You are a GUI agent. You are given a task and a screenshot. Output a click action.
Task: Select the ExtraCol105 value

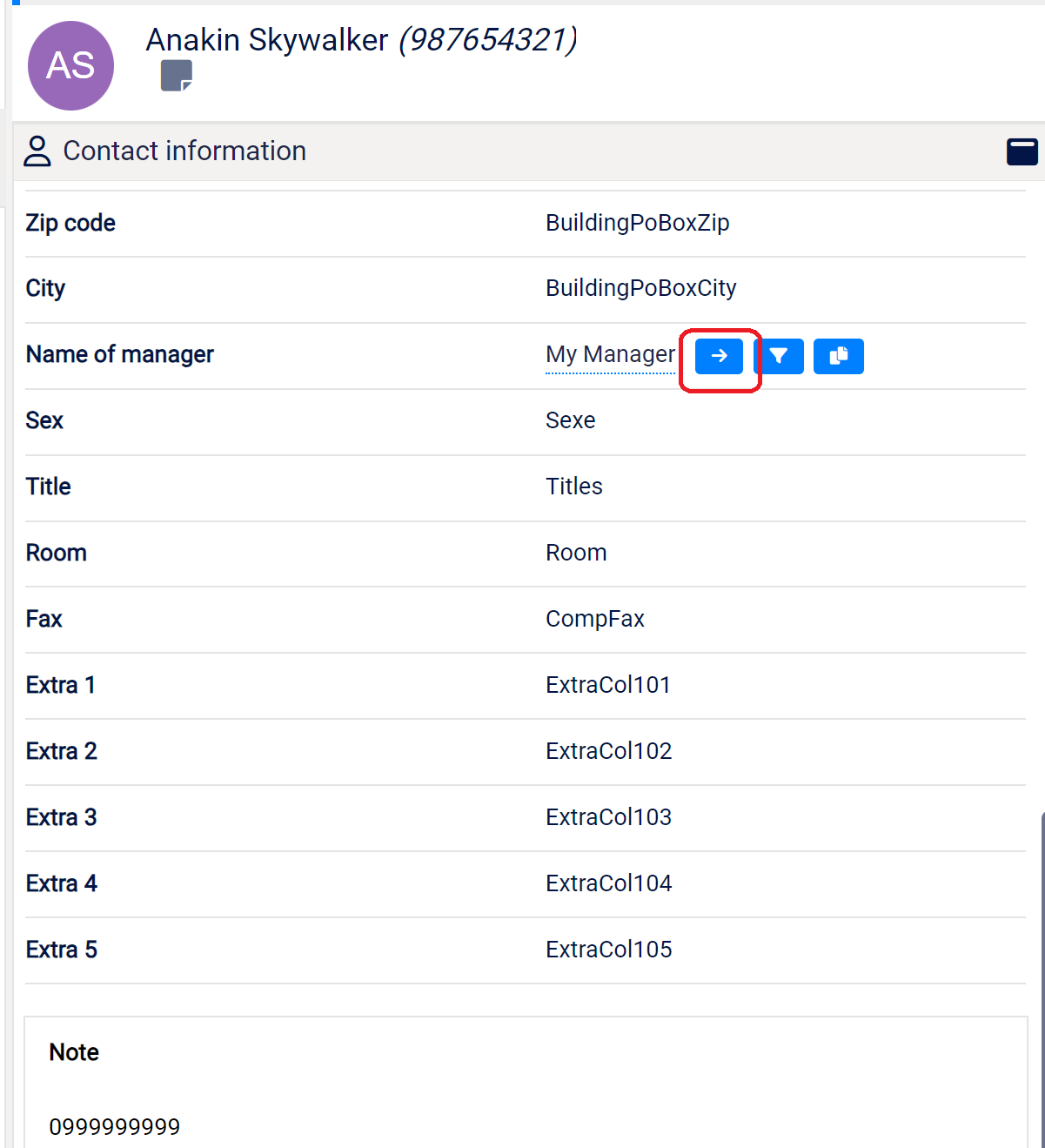tap(608, 950)
